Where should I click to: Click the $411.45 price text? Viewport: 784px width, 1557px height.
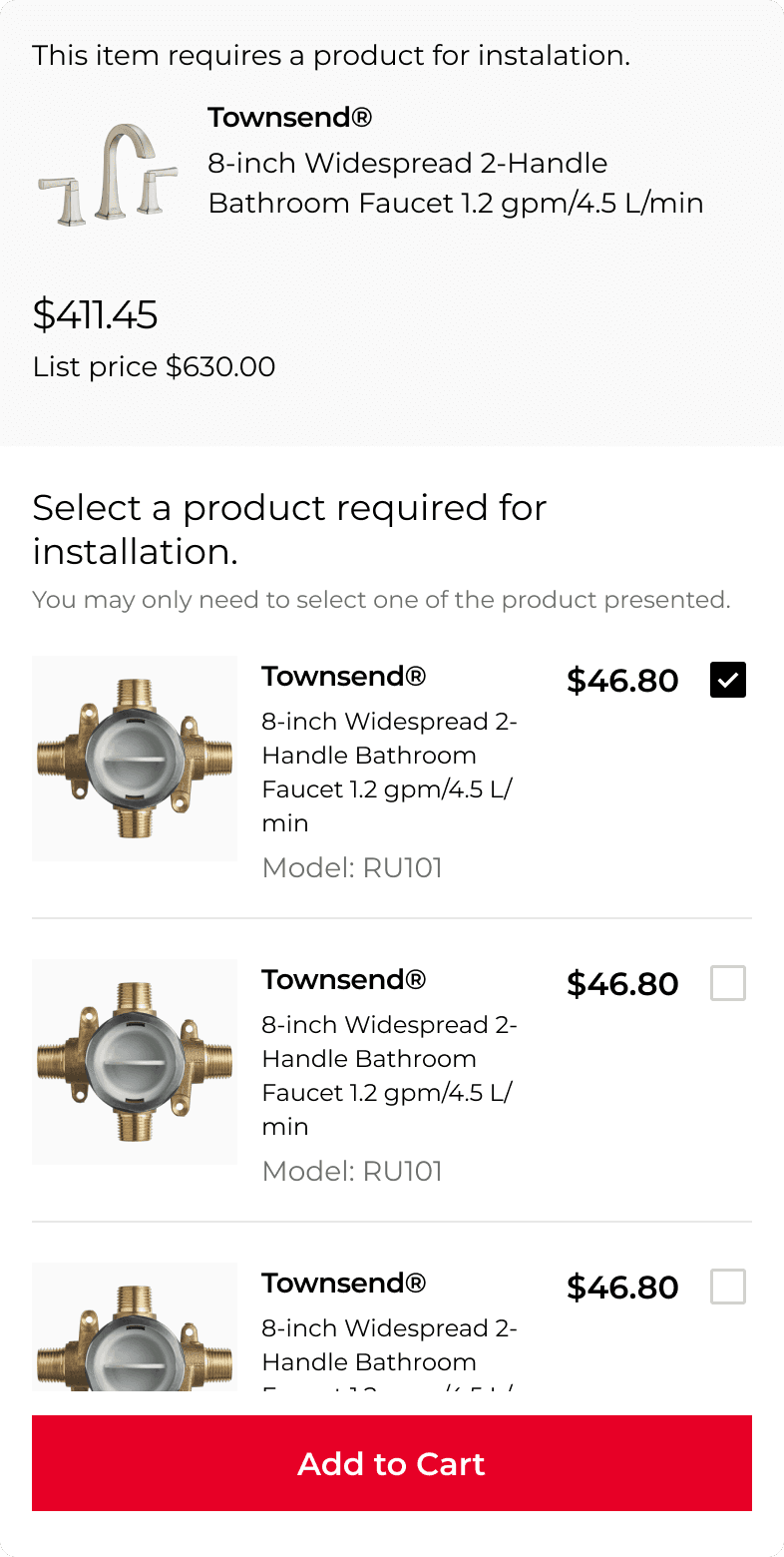pyautogui.click(x=96, y=315)
